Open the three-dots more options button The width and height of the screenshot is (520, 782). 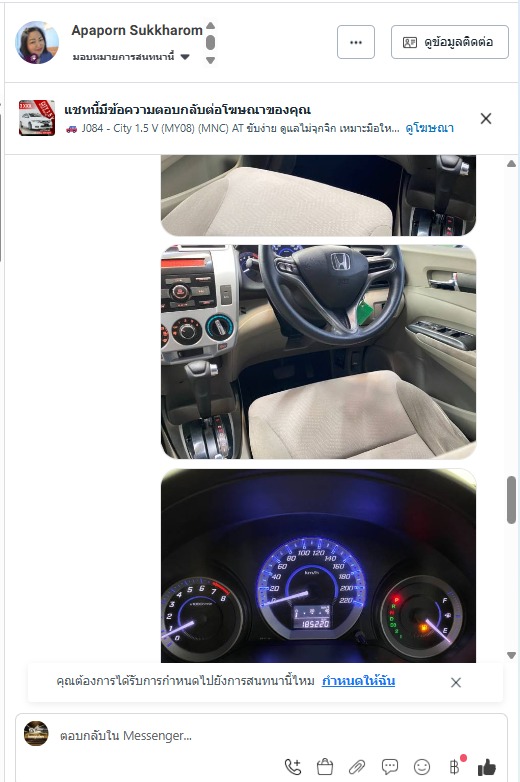point(355,42)
